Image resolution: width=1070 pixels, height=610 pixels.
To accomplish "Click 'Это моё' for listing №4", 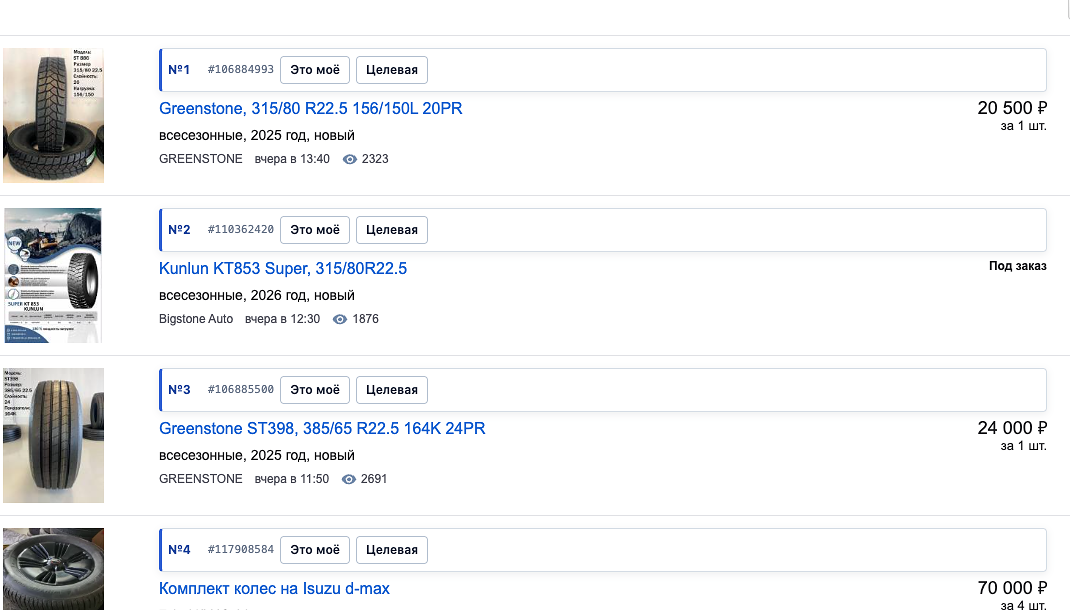I will pyautogui.click(x=315, y=550).
